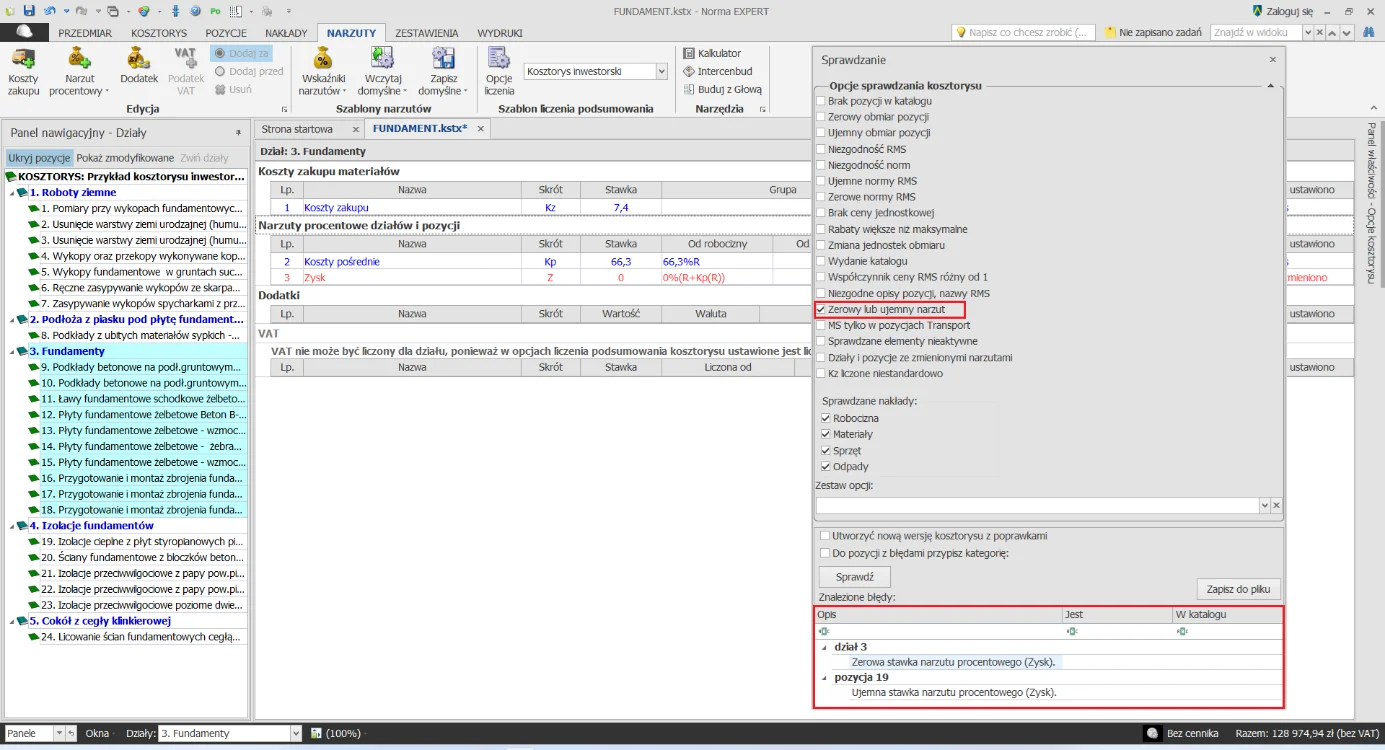Open Wskaźniki narzutów template tool
This screenshot has height=750, width=1385.
pyautogui.click(x=322, y=62)
